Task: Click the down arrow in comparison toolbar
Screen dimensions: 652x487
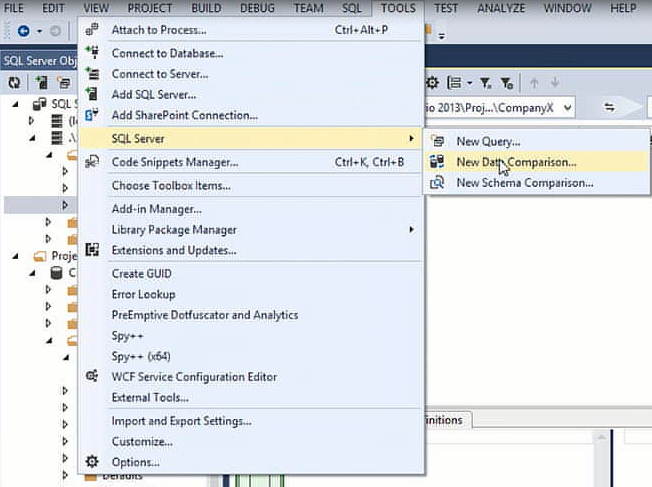Action: (555, 83)
